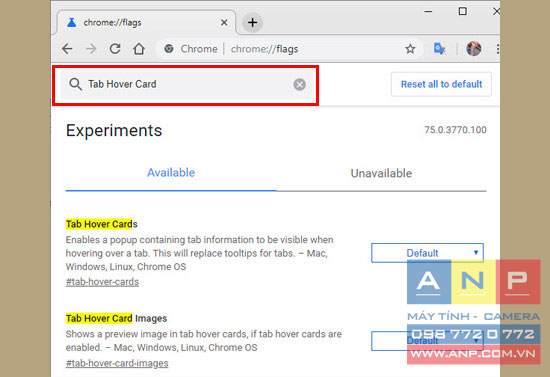Viewport: 550px width, 377px height.
Task: Select the chrome://flags browser tab
Action: 147,22
